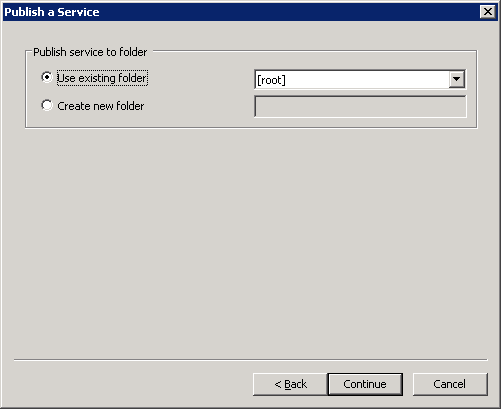Image resolution: width=501 pixels, height=409 pixels.
Task: Open the [root] folder dropdown arrow
Action: (456, 79)
